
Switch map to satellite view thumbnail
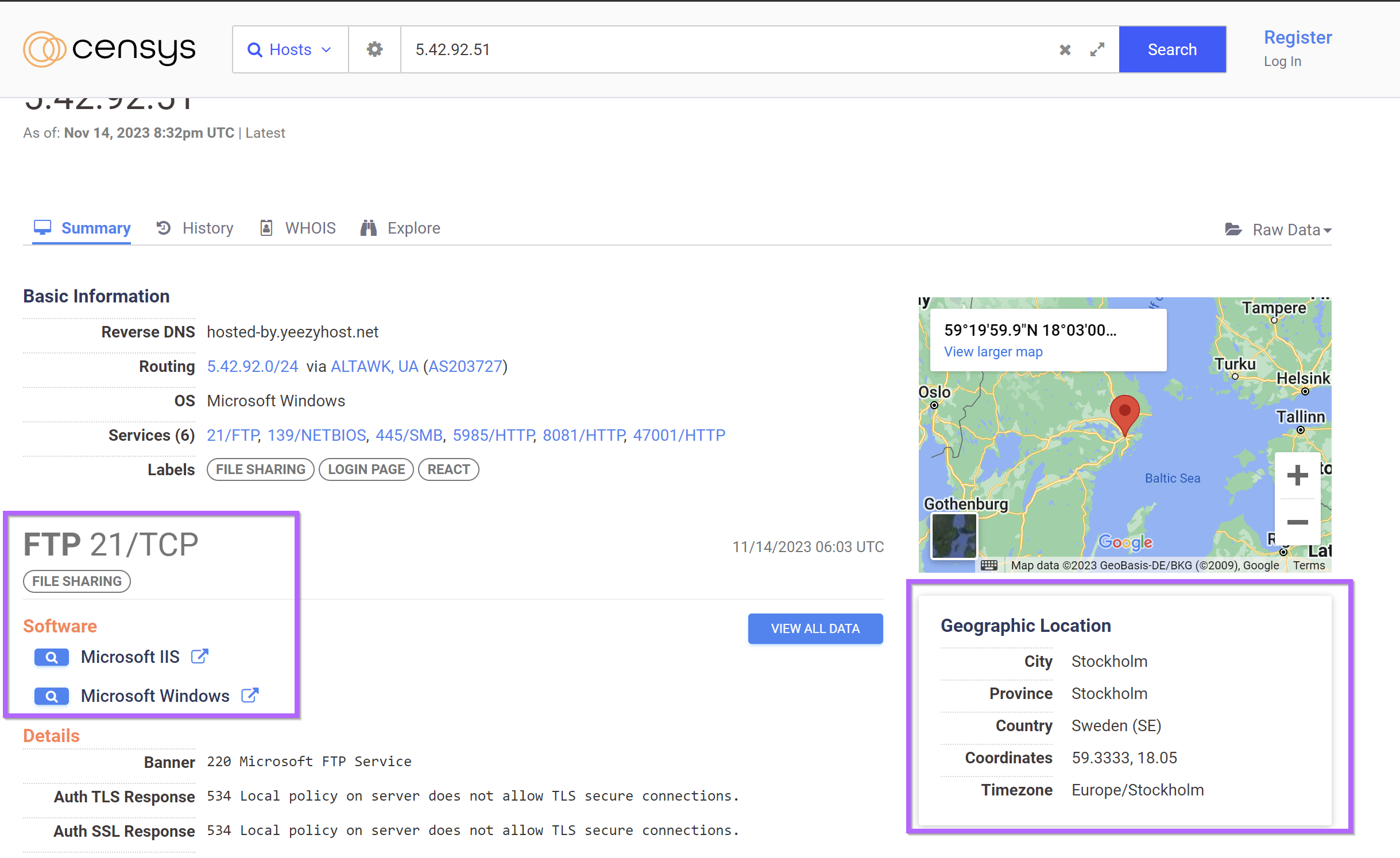pyautogui.click(x=954, y=536)
